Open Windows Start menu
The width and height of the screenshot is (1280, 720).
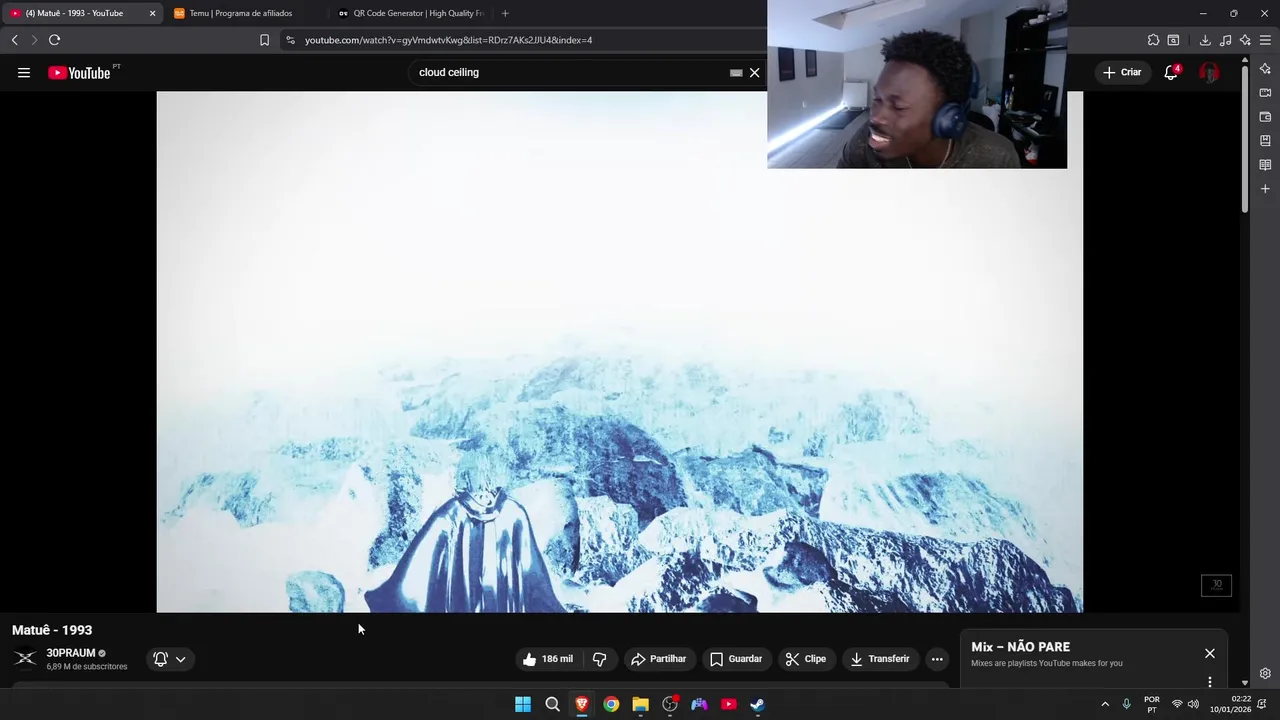click(523, 704)
